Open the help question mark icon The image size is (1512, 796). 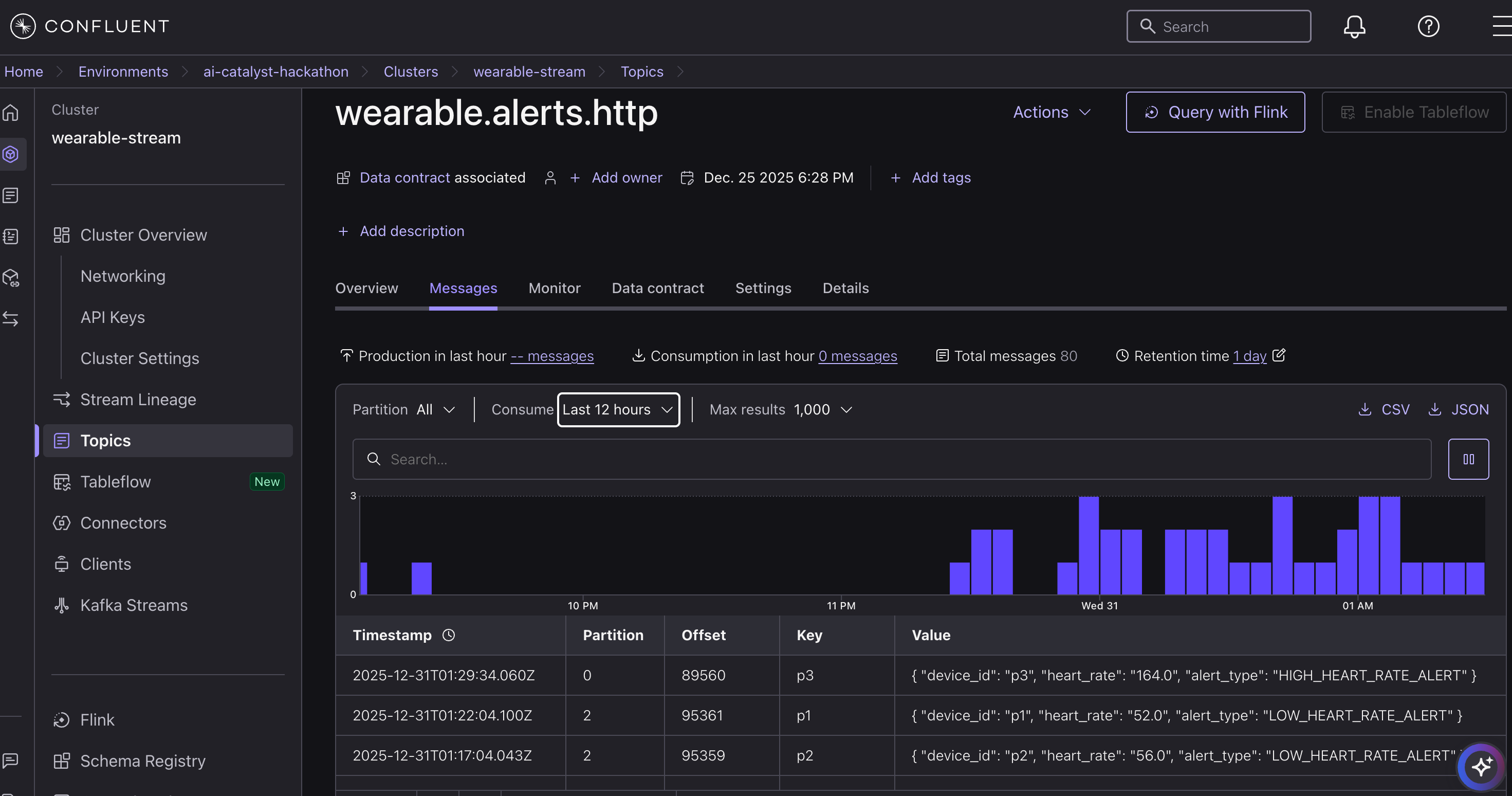pyautogui.click(x=1428, y=26)
